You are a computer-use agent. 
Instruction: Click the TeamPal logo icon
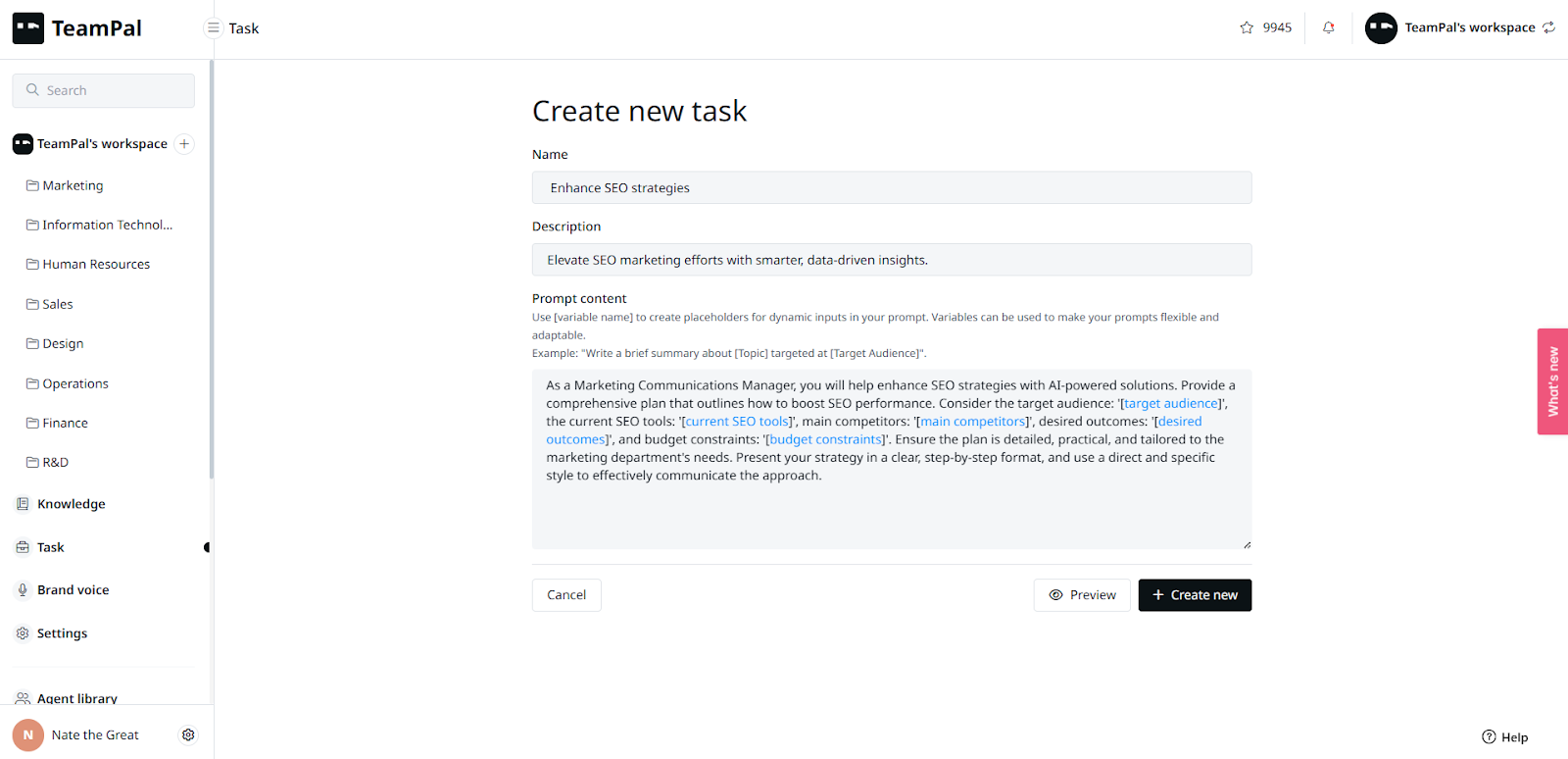tap(27, 28)
